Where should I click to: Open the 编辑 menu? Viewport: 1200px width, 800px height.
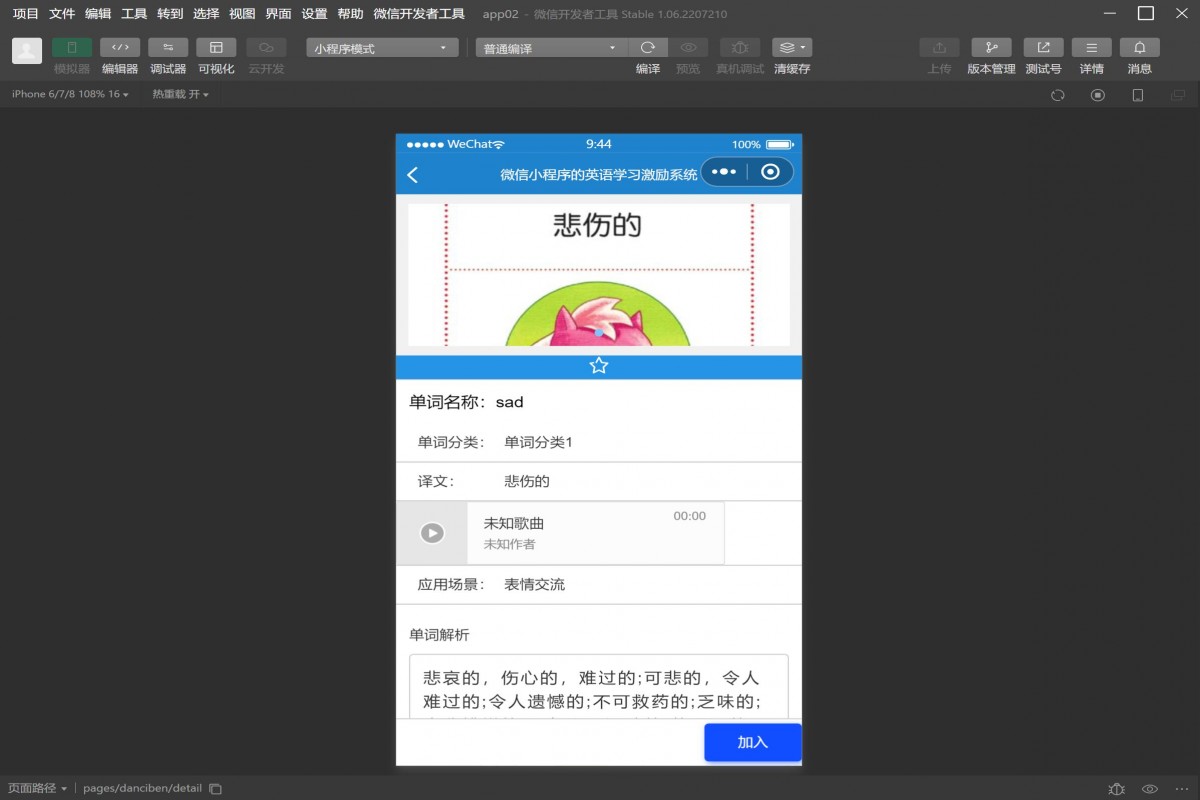pyautogui.click(x=98, y=14)
